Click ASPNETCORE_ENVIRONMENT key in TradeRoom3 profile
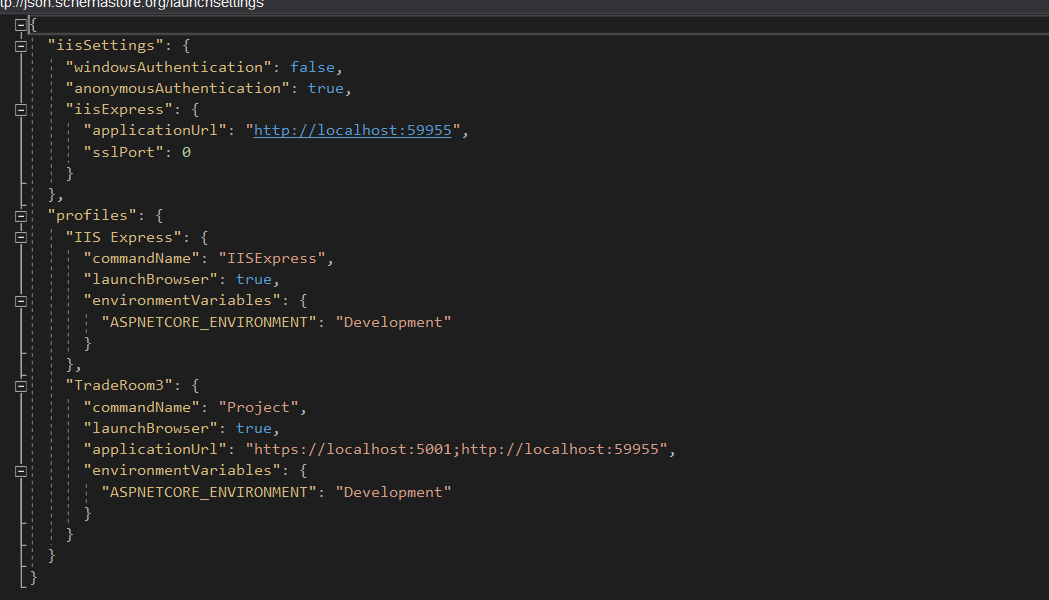 (x=209, y=492)
